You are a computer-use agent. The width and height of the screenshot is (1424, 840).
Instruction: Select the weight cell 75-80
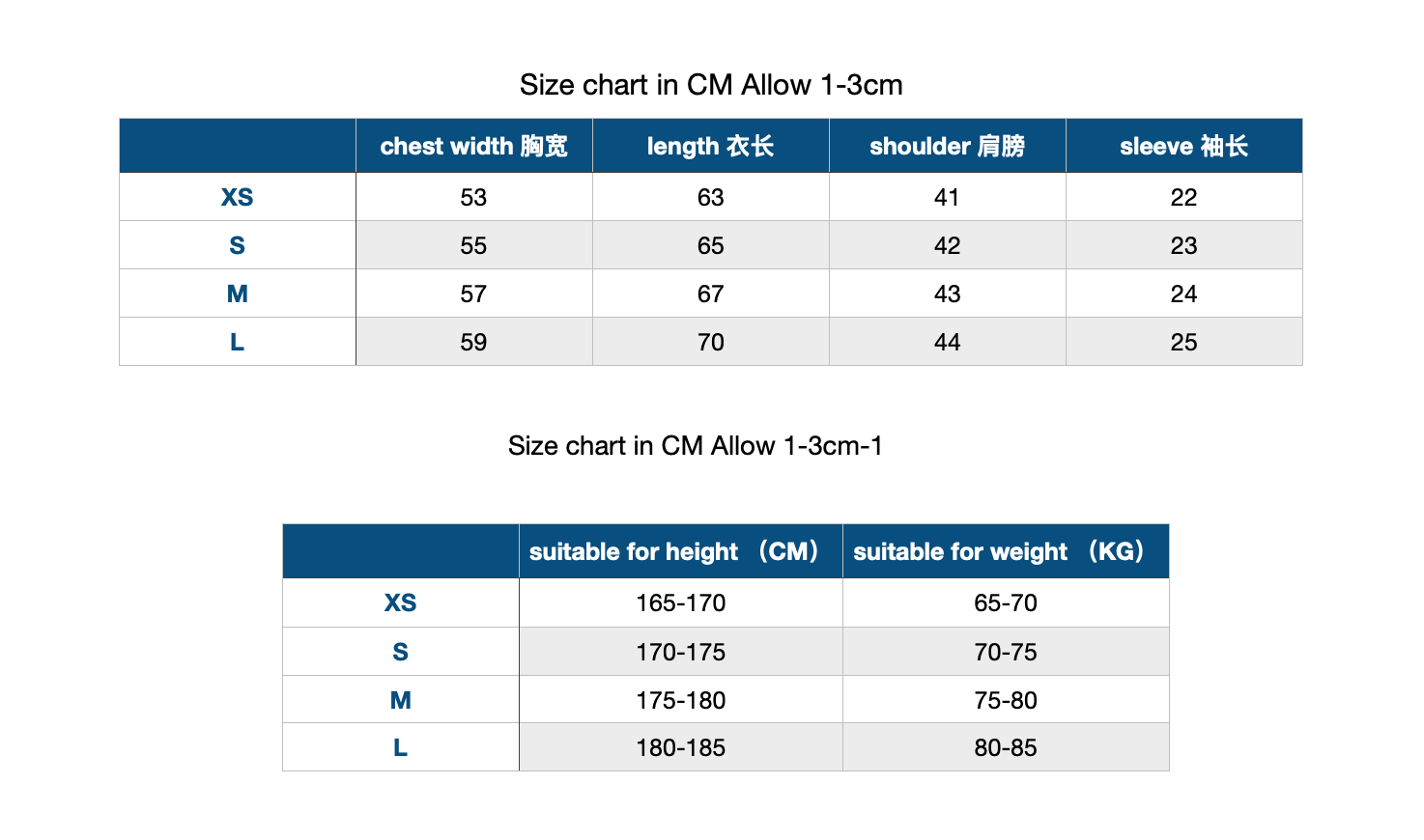click(x=1006, y=700)
